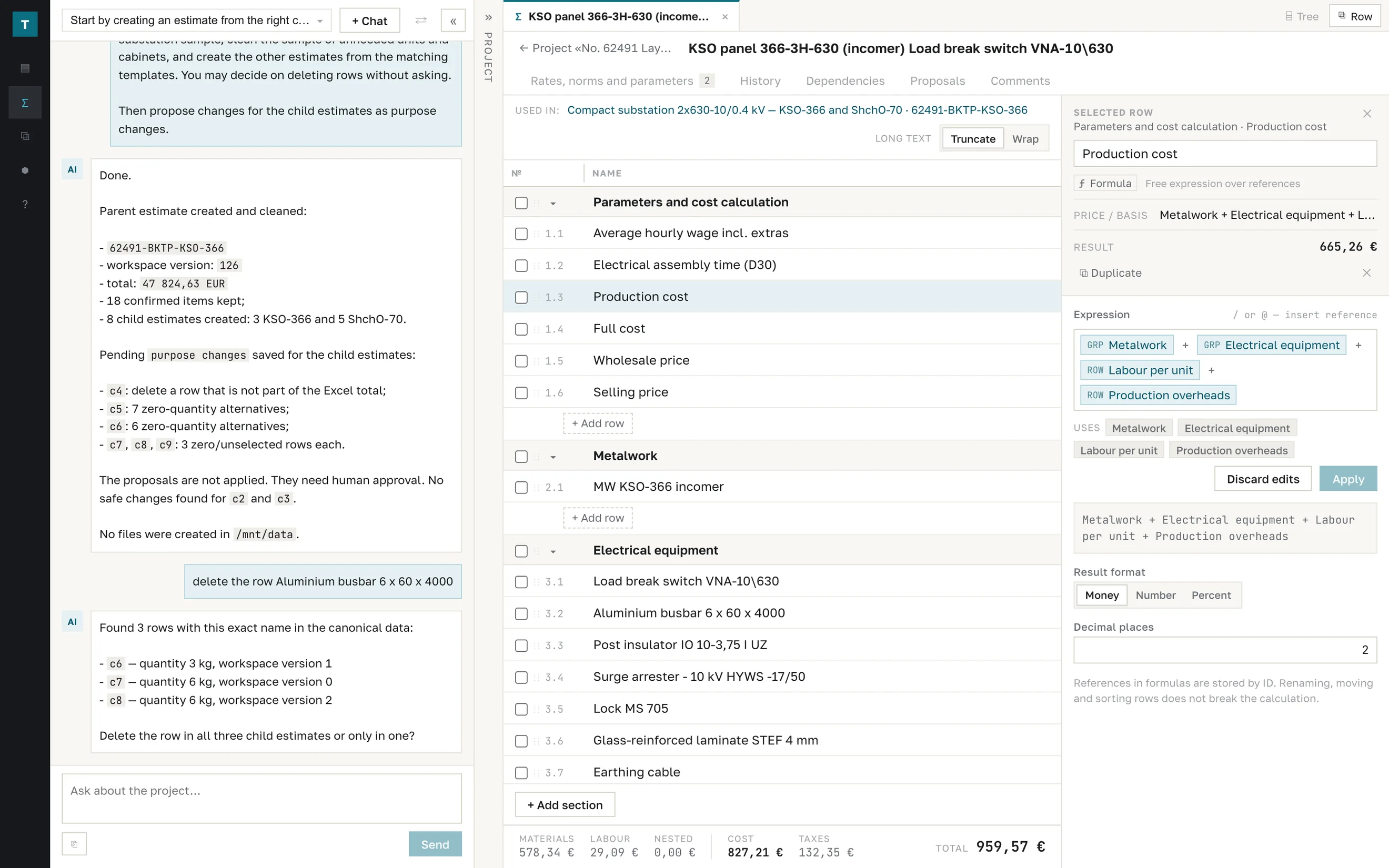Viewport: 1389px width, 868px height.
Task: Click the swap arrows icon beside Chat
Action: pos(421,21)
